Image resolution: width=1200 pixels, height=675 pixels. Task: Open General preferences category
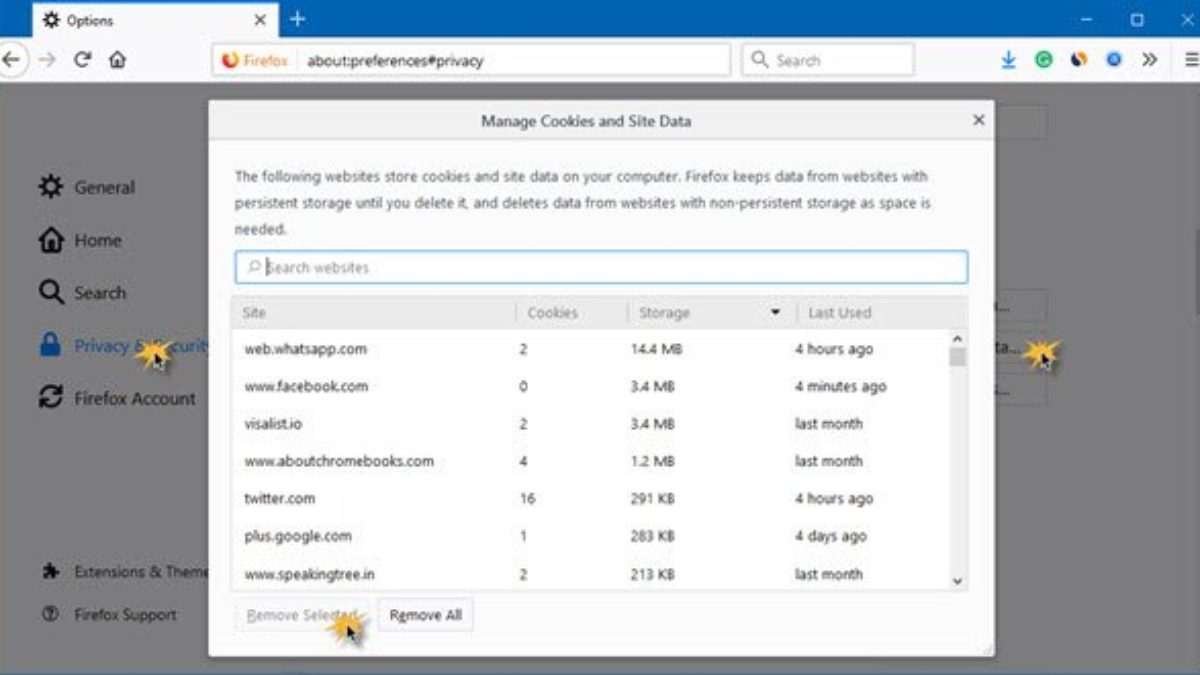tap(87, 187)
